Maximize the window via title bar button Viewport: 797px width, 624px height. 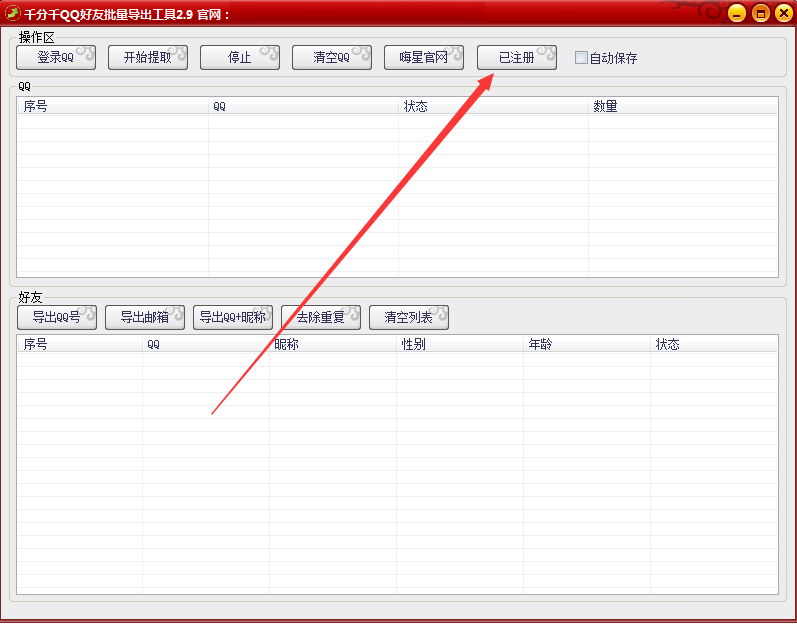pyautogui.click(x=760, y=13)
